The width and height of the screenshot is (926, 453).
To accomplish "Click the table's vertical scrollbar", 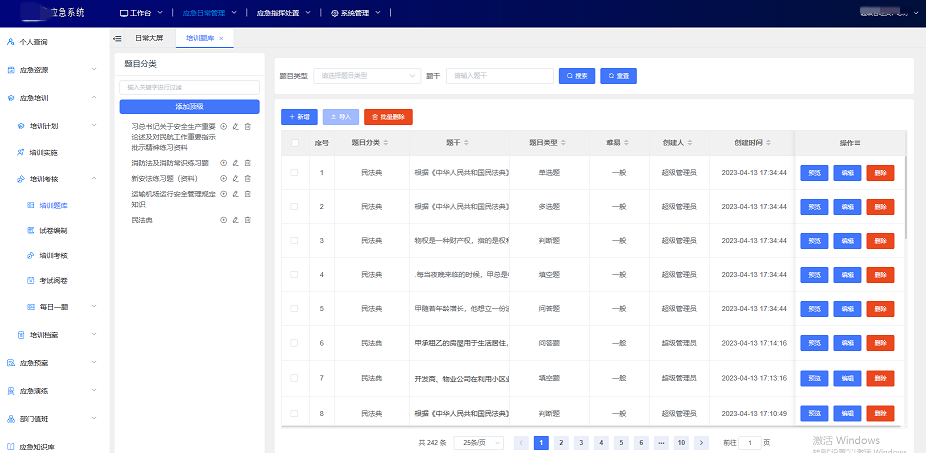I will coord(906,197).
